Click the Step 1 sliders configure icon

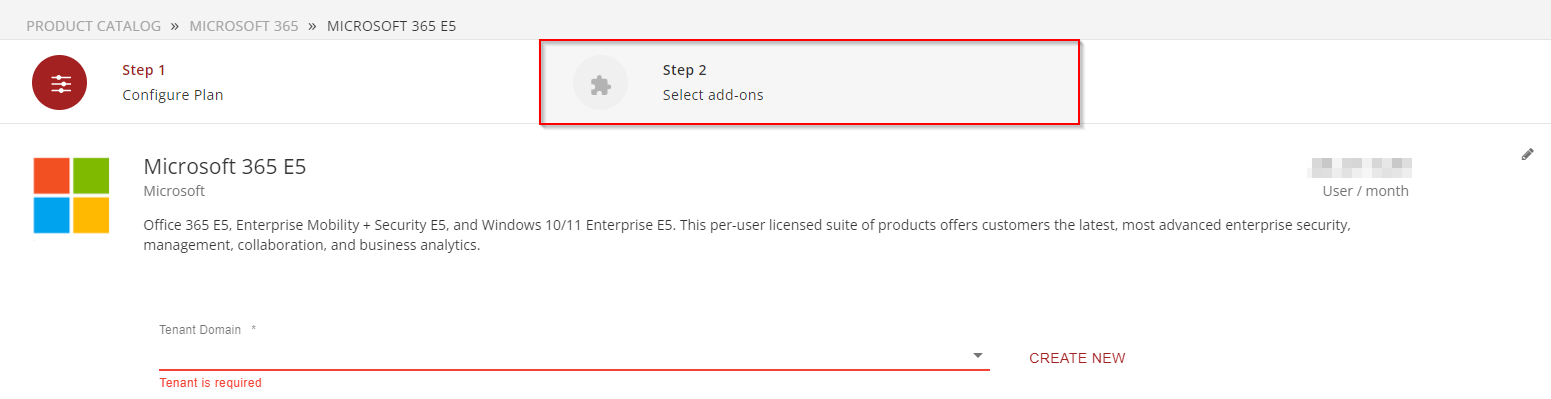[x=59, y=83]
